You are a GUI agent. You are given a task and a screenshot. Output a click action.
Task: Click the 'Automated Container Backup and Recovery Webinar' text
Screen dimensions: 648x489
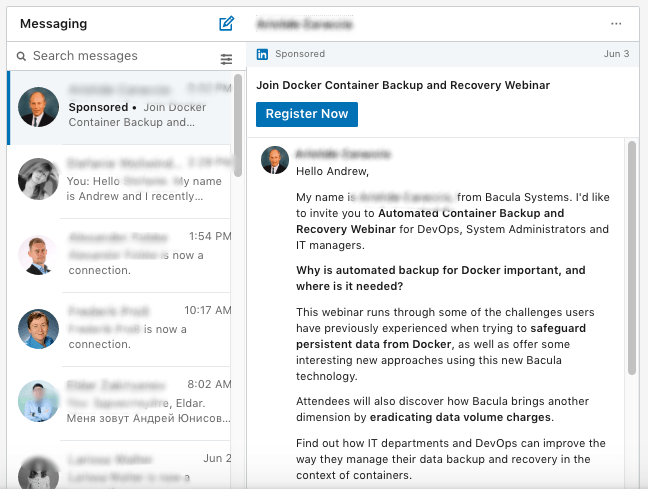click(x=430, y=221)
